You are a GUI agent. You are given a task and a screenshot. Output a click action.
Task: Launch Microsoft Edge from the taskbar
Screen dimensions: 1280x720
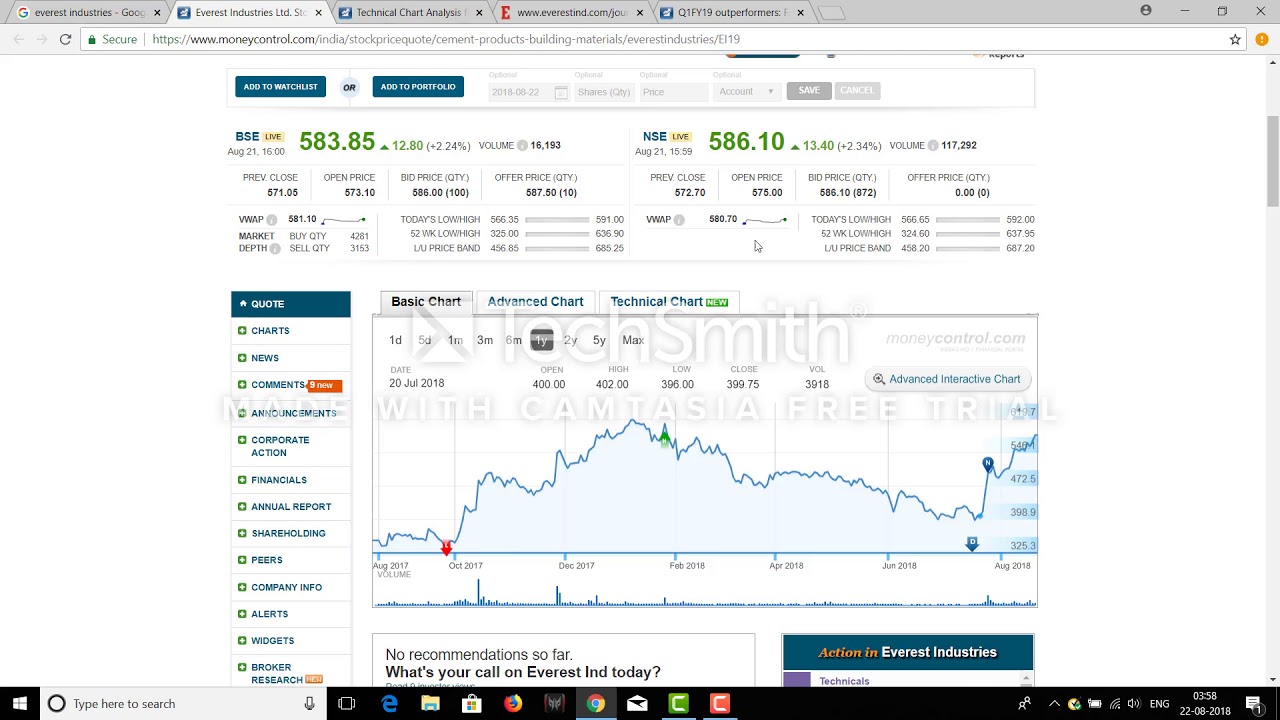pos(390,704)
